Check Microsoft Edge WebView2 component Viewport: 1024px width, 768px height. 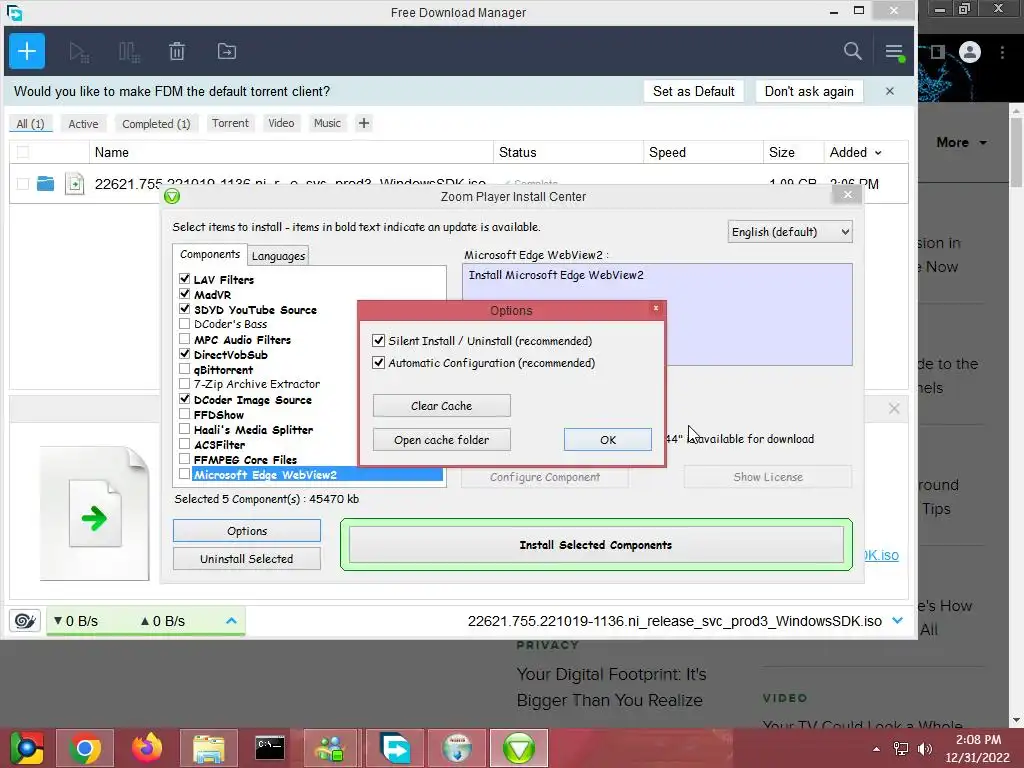(185, 474)
